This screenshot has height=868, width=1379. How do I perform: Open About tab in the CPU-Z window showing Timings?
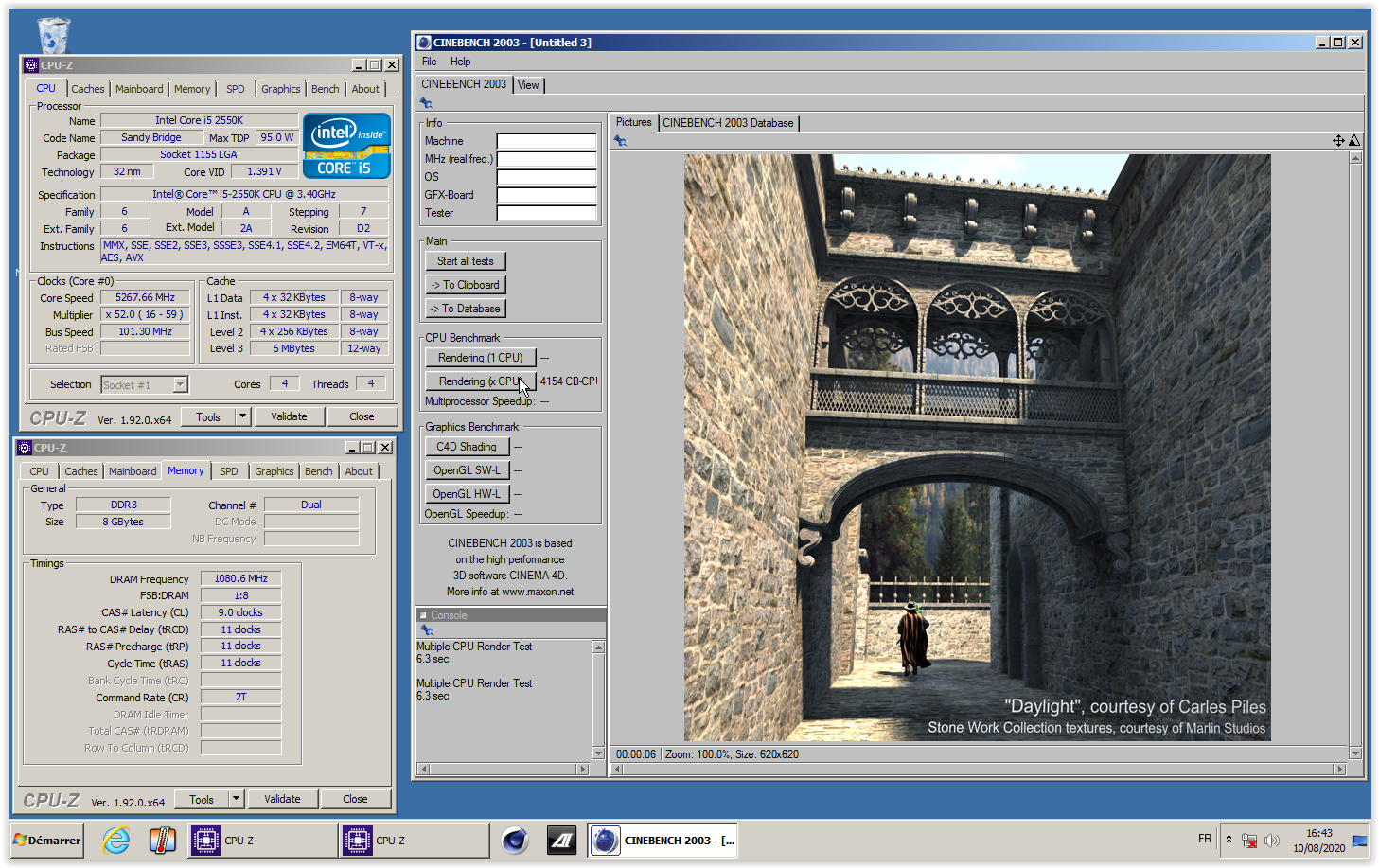coord(358,471)
